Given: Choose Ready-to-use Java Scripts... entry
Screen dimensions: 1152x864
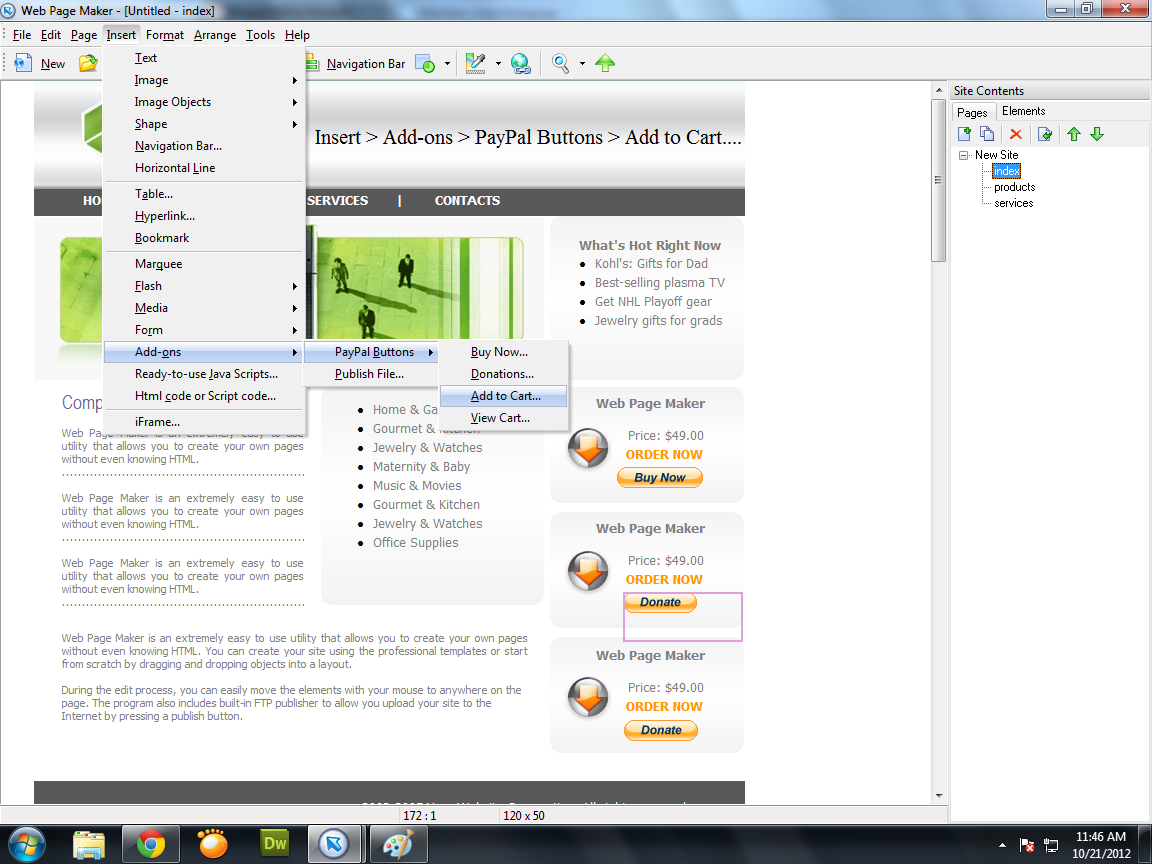Looking at the screenshot, I should pyautogui.click(x=204, y=374).
